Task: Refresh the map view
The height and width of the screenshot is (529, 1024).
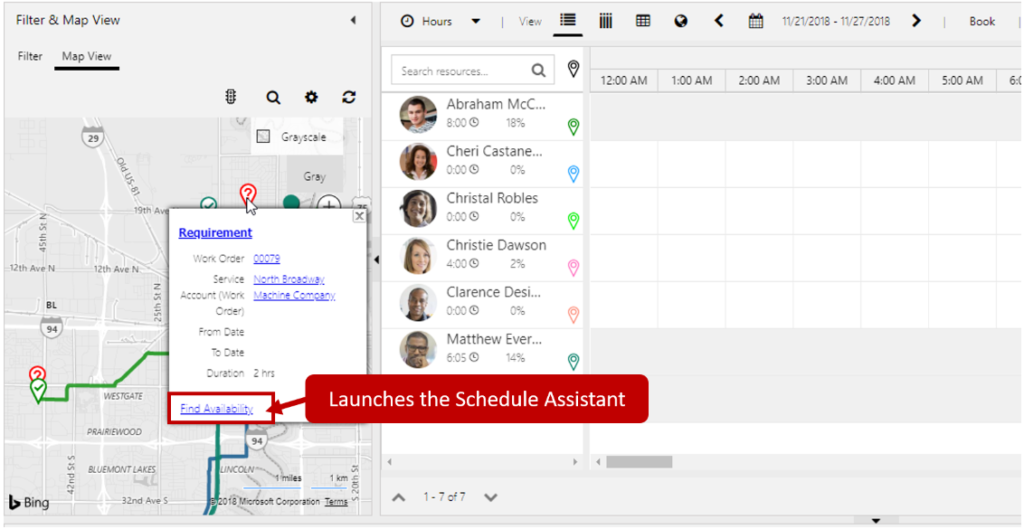Action: [348, 97]
